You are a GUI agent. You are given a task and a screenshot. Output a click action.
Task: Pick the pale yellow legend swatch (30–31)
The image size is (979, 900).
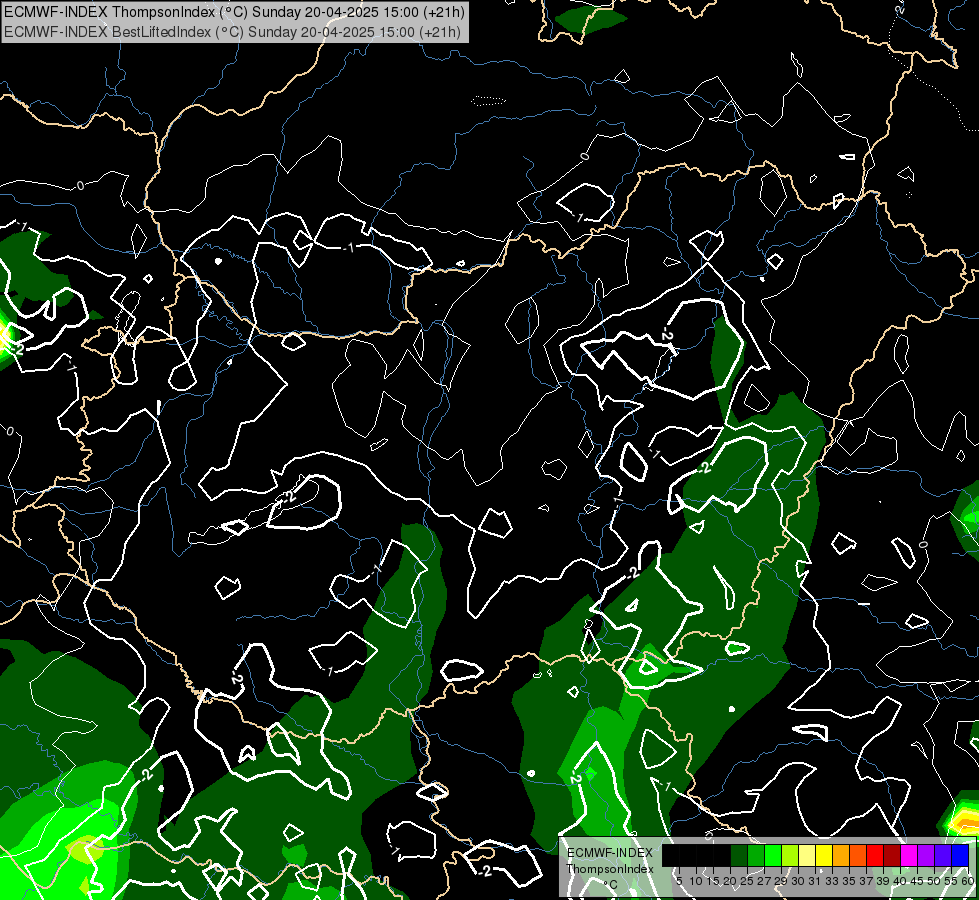click(x=807, y=855)
